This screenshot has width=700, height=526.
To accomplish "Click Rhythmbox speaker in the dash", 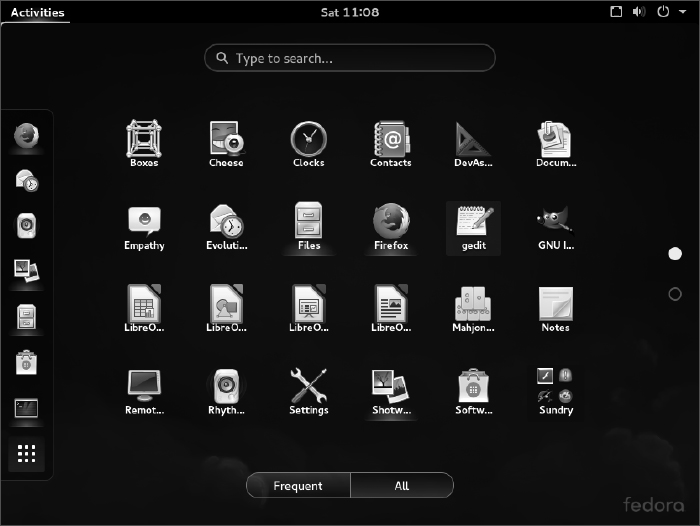I will tap(26, 225).
